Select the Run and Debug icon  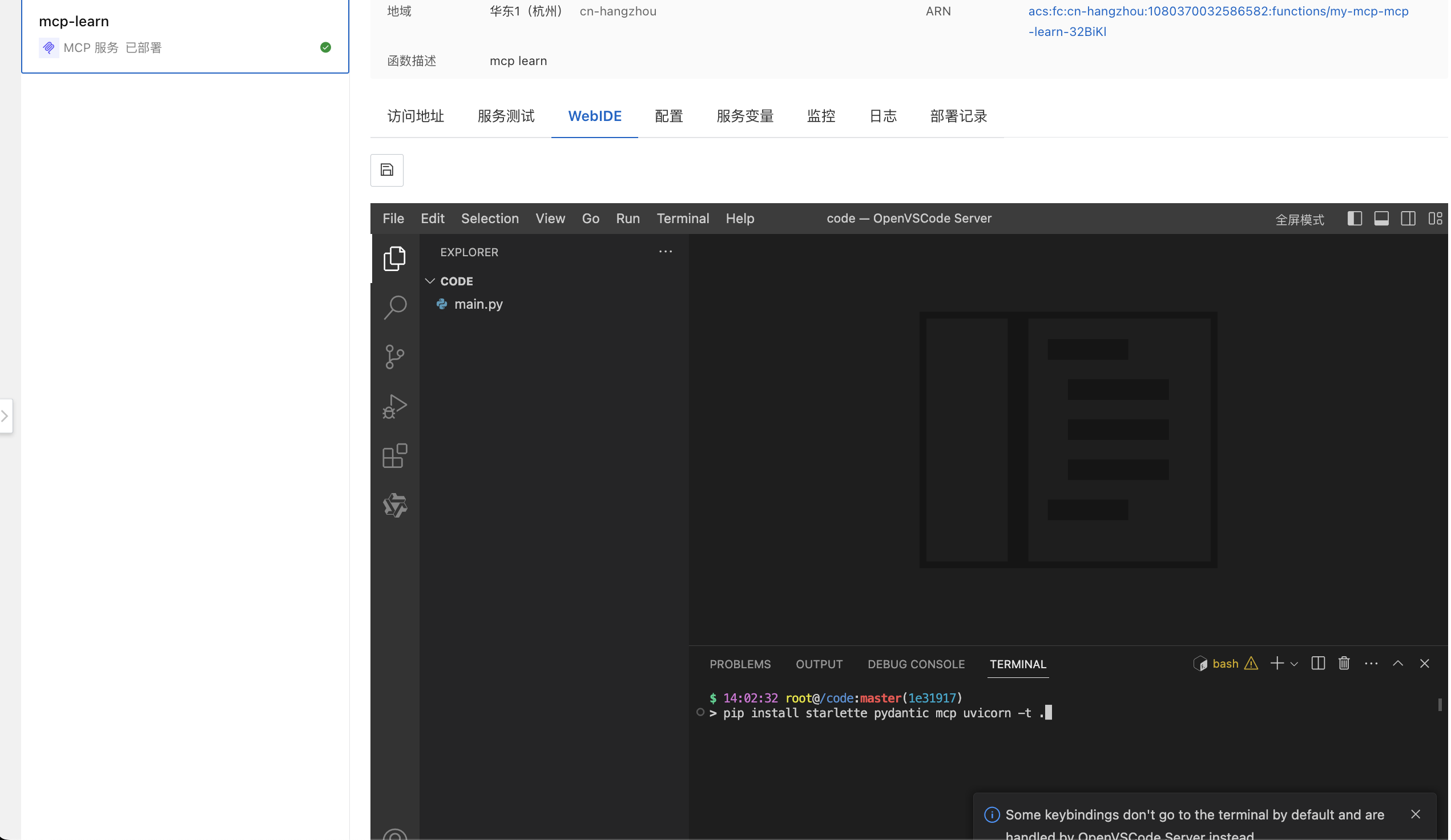pos(395,406)
